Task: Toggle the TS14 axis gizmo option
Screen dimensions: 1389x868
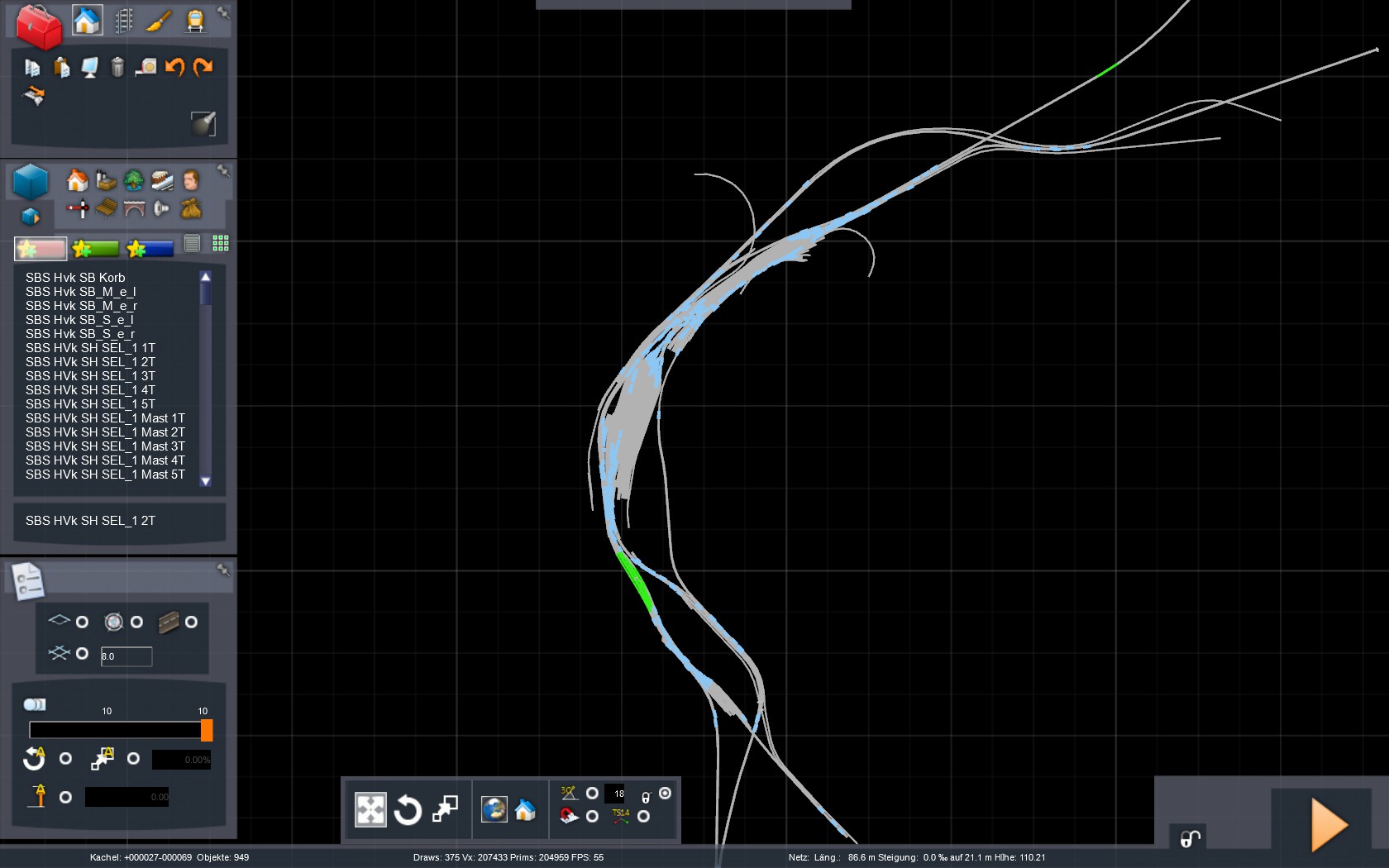Action: click(643, 816)
